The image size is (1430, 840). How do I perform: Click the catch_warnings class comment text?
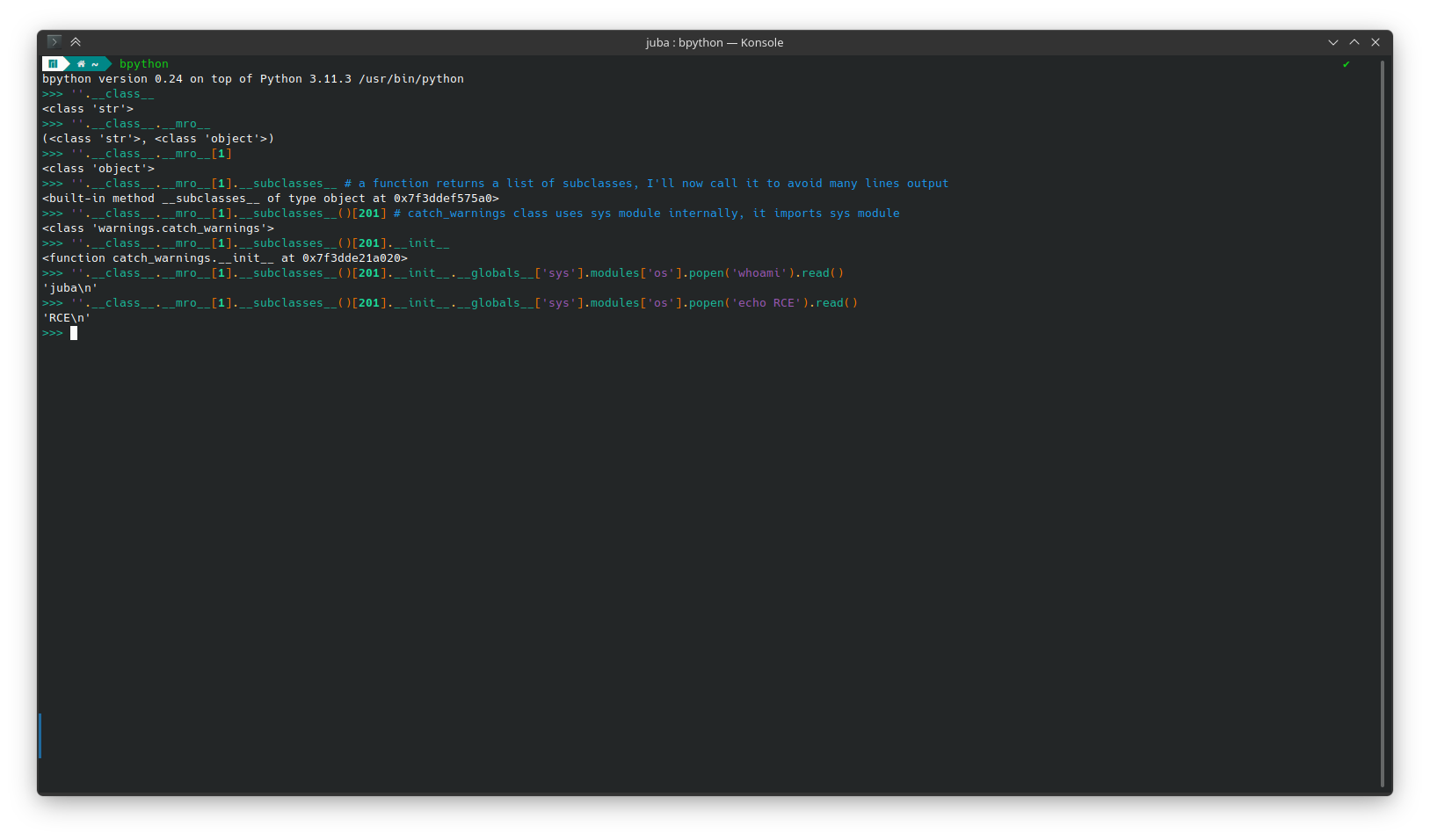click(647, 214)
